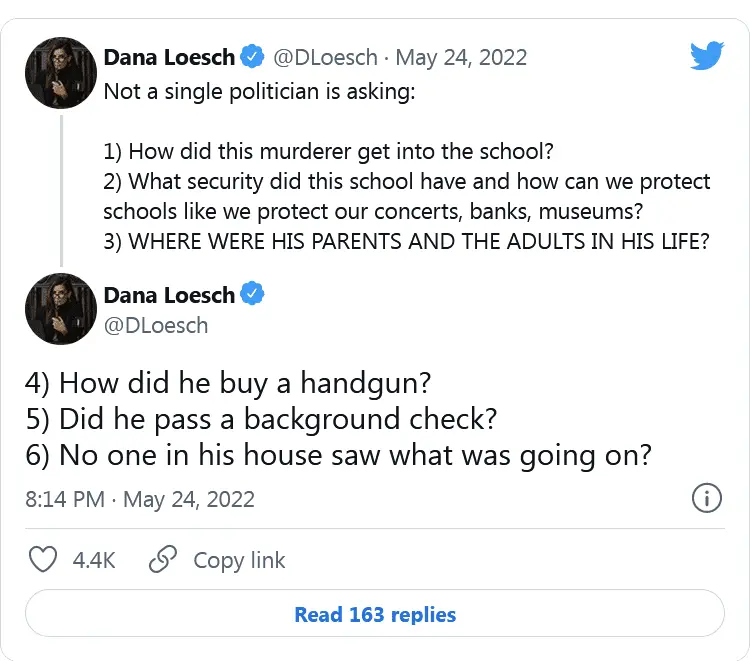Click verified badge in parent tweet
750x661 pixels.
pos(253,57)
